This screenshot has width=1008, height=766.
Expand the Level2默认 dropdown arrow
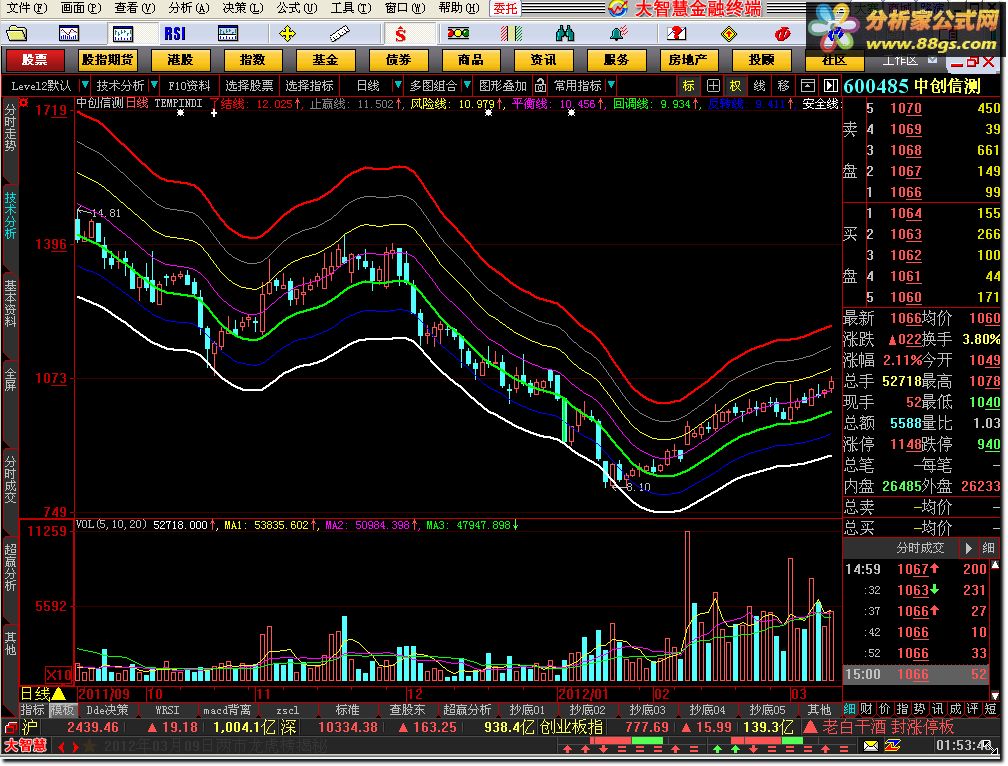[84, 85]
